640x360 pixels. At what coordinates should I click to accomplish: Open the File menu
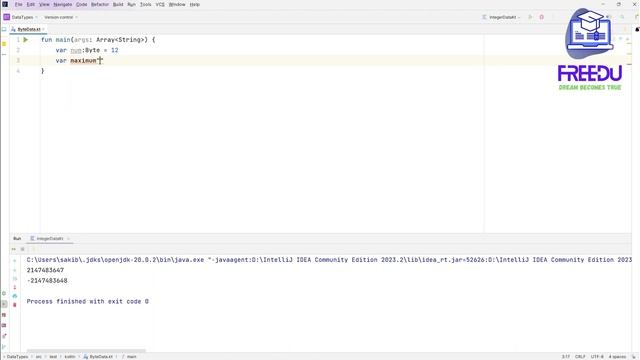(x=19, y=4)
